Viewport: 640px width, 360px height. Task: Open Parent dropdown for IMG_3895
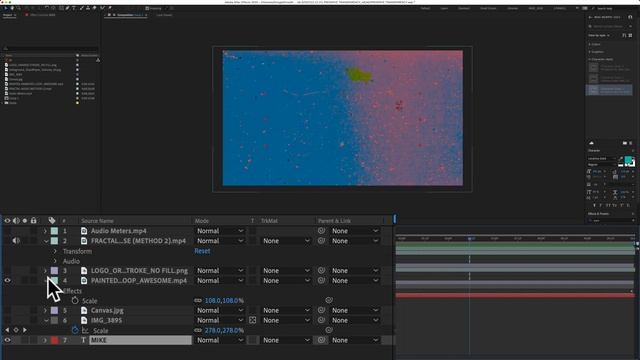(355, 320)
